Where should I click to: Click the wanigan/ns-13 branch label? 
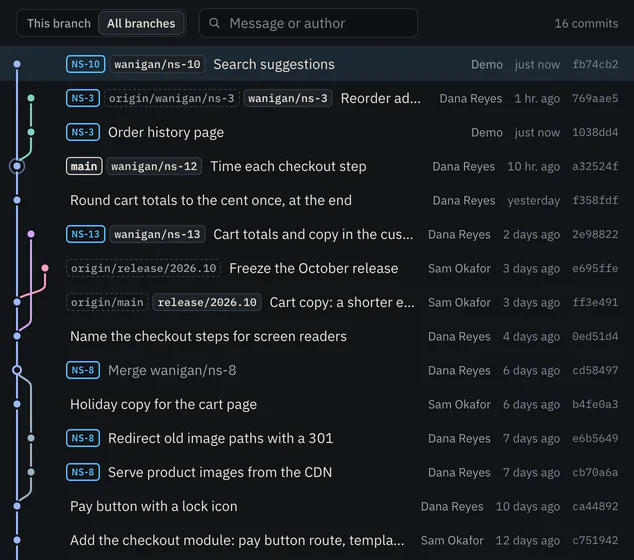click(157, 234)
